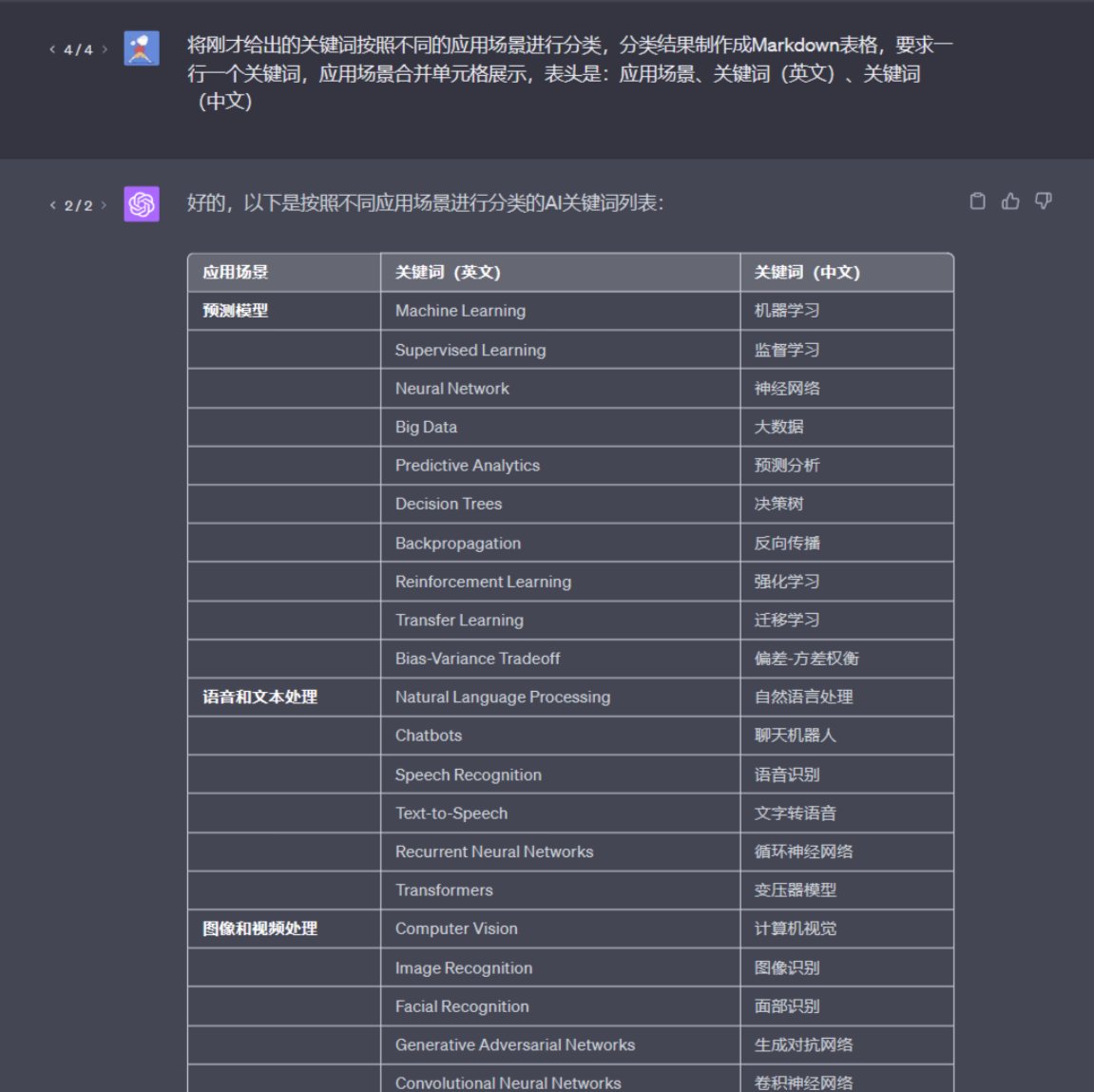Viewport: 1094px width, 1092px height.
Task: Go to the previous prompt version
Action: click(x=53, y=48)
